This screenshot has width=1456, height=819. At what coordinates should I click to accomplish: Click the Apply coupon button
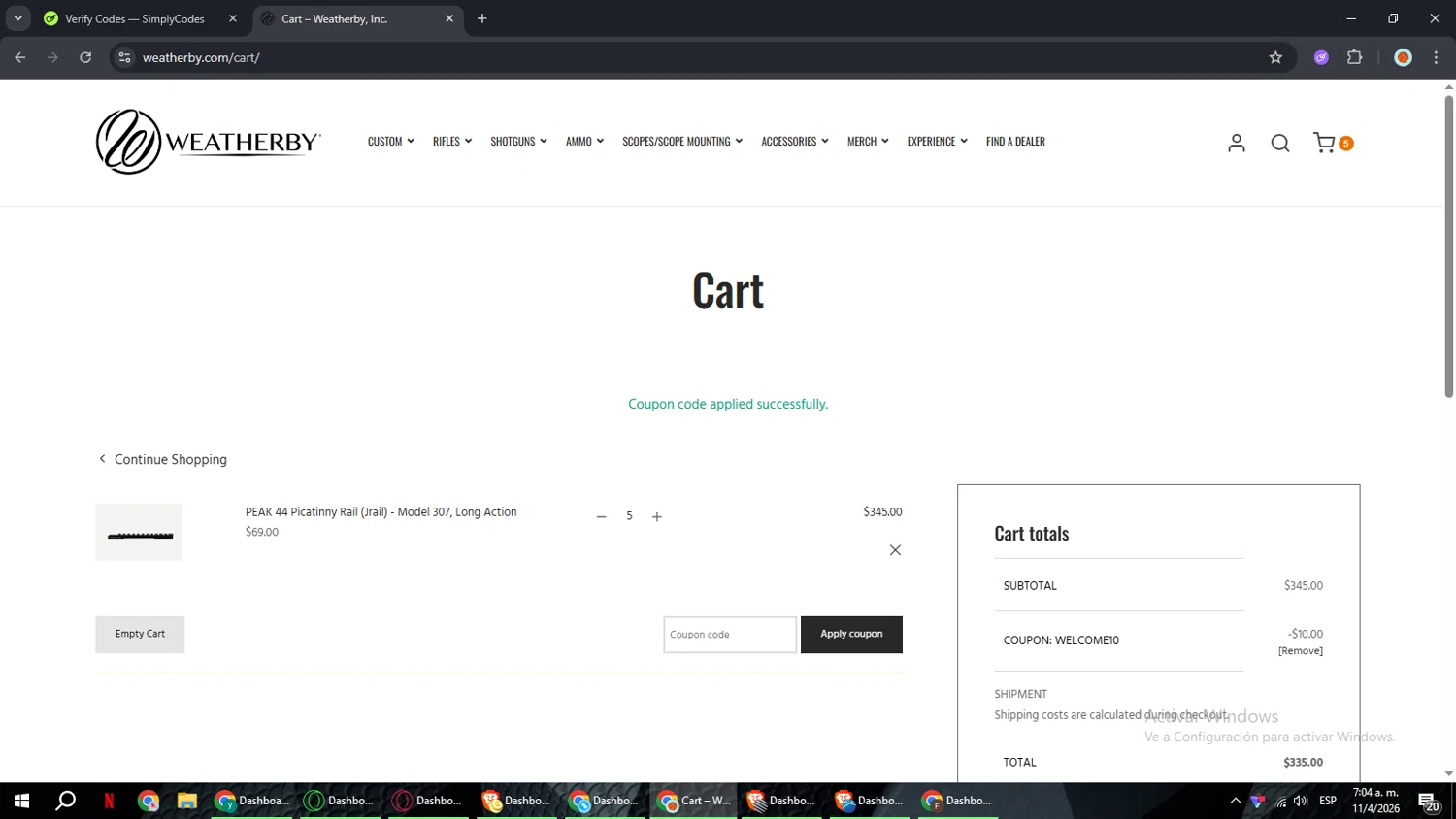(x=851, y=635)
